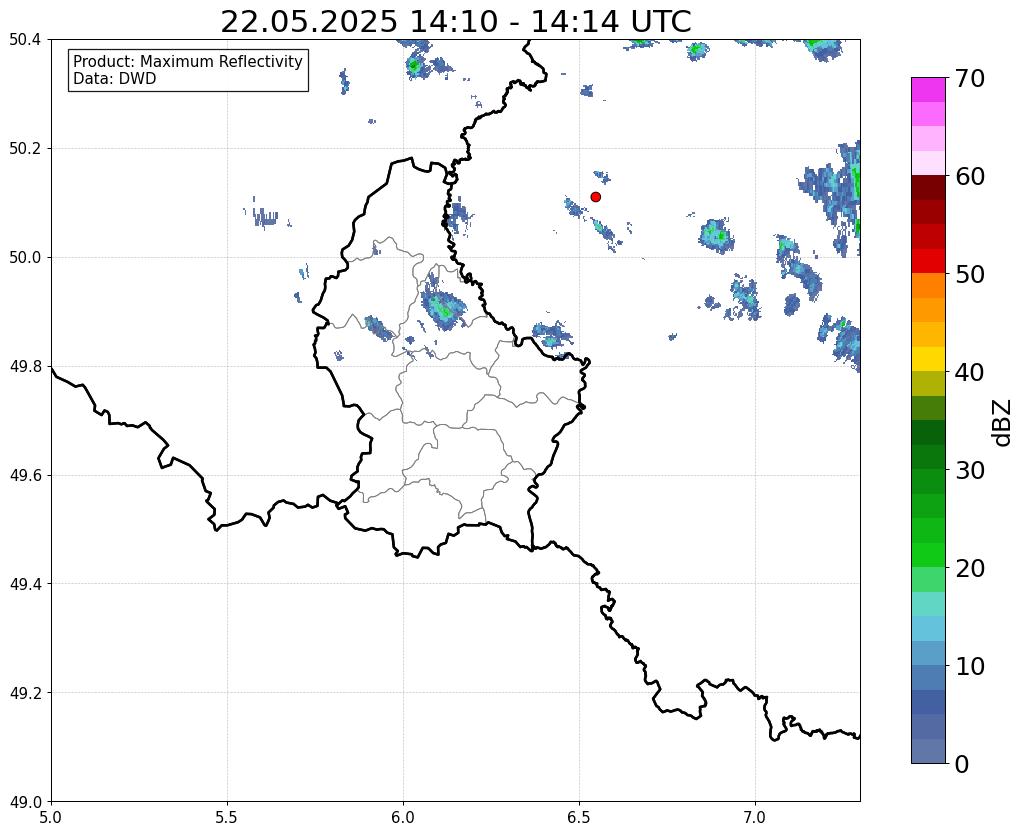The image size is (1023, 834).
Task: Click the colorbar tick label '10'
Action: (x=970, y=666)
